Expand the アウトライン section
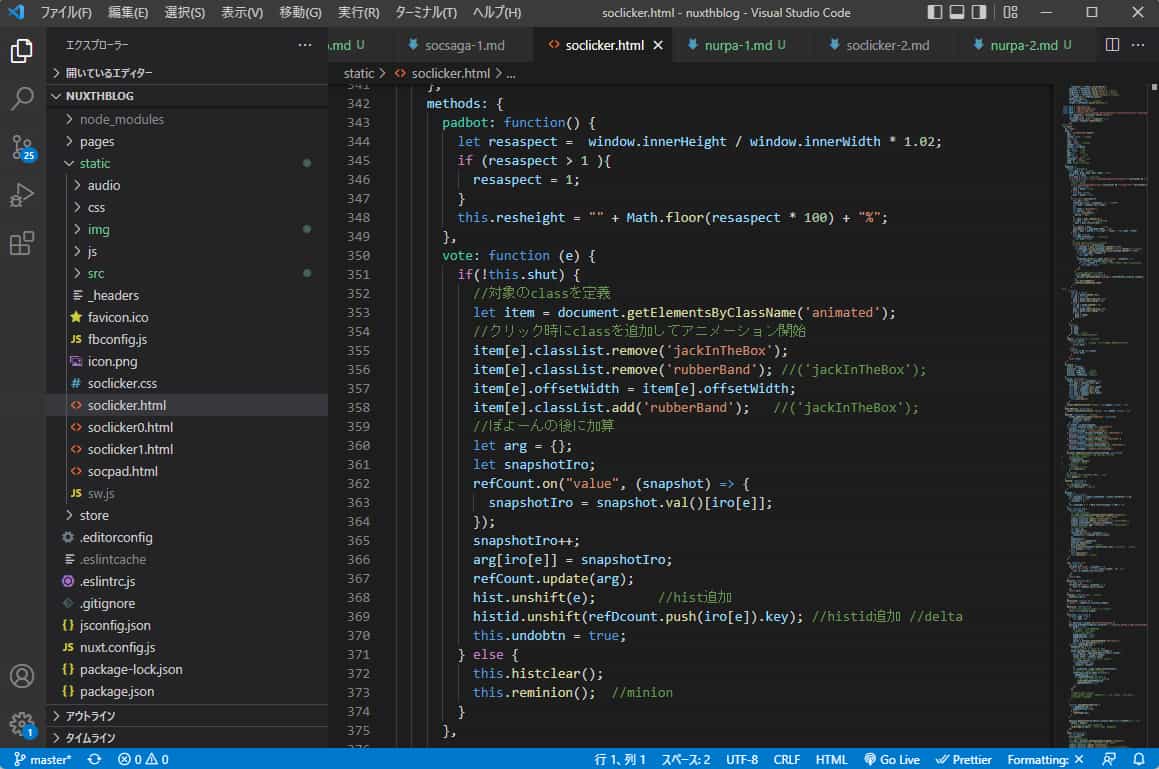 coord(90,716)
